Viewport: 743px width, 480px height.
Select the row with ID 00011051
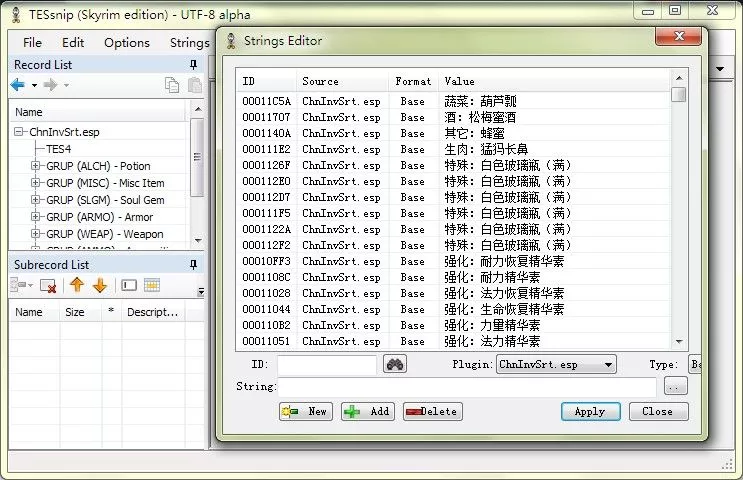pos(453,342)
